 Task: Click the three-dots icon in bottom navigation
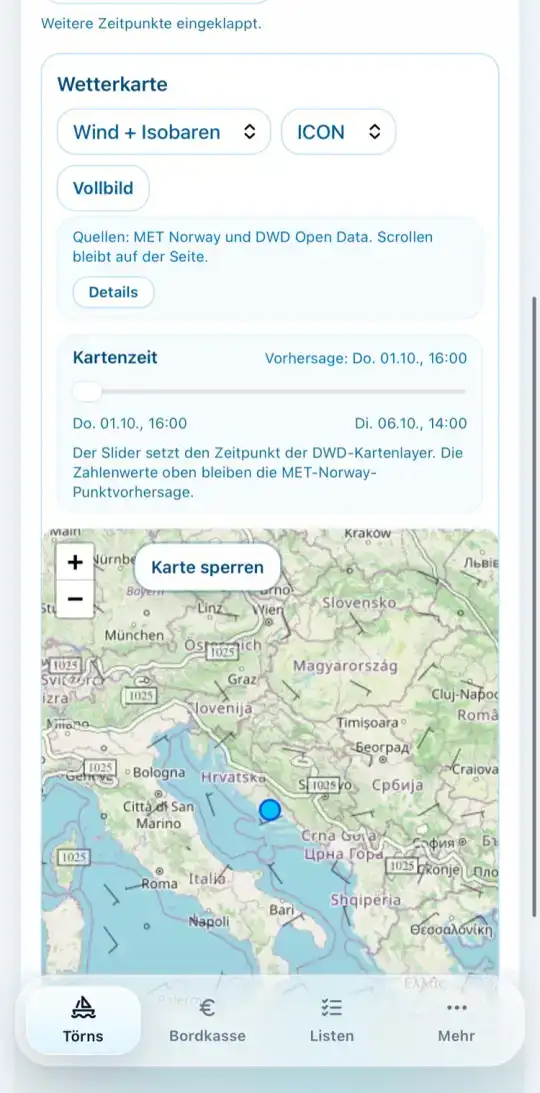456,1007
